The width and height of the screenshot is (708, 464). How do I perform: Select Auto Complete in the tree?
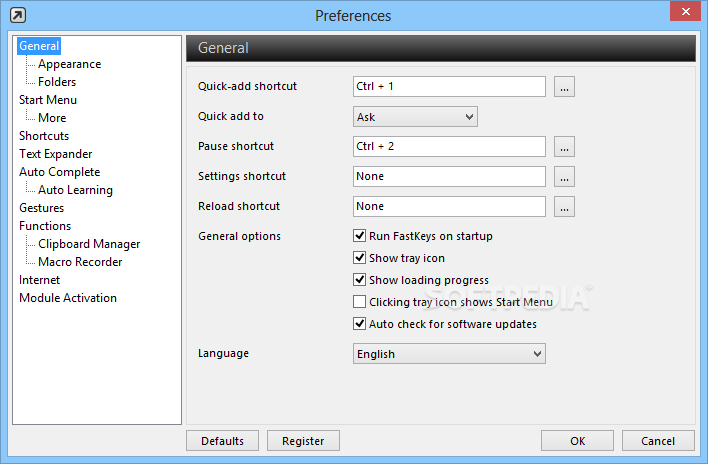coord(60,172)
